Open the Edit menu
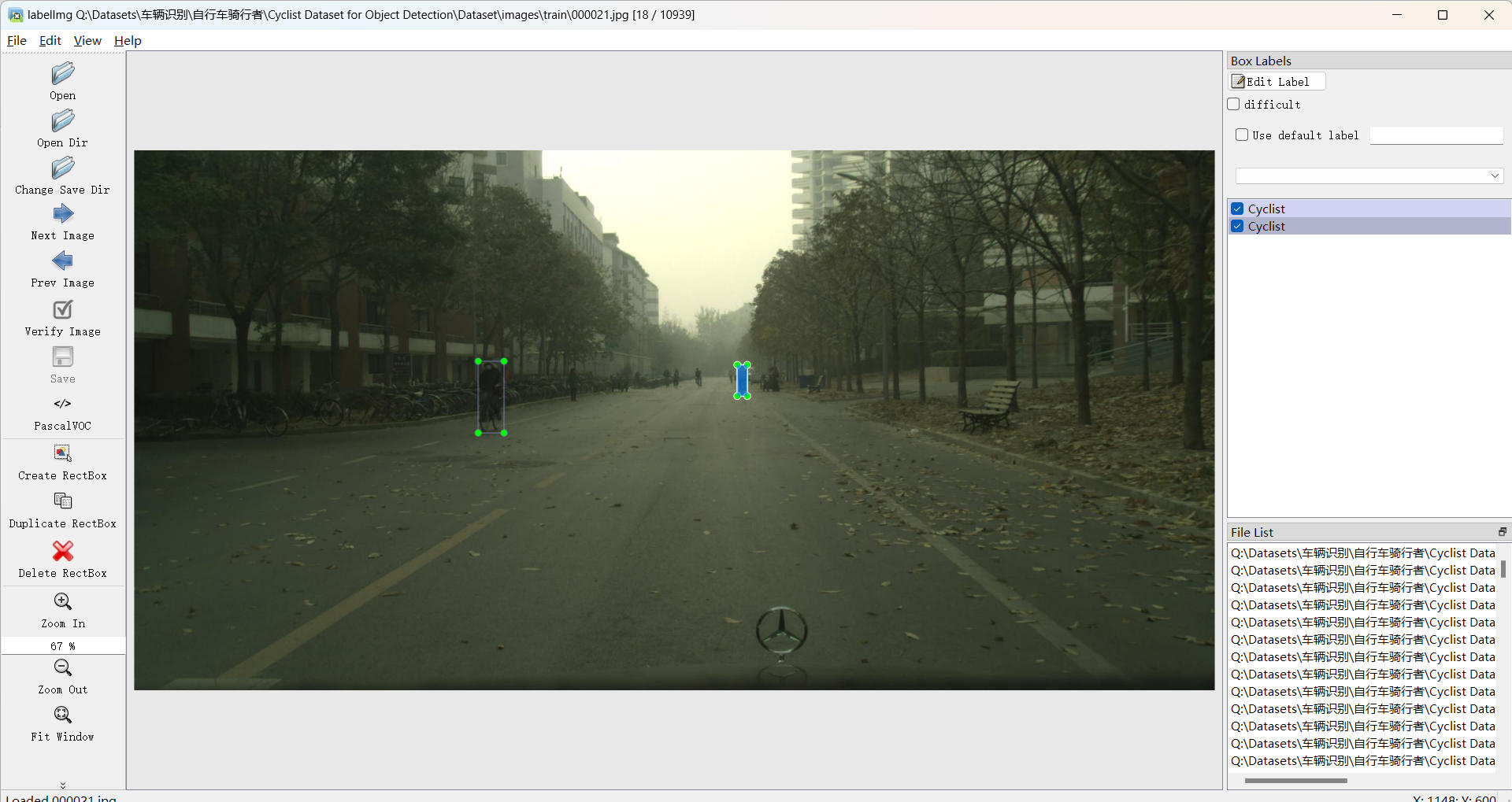Viewport: 1512px width, 802px height. click(50, 41)
